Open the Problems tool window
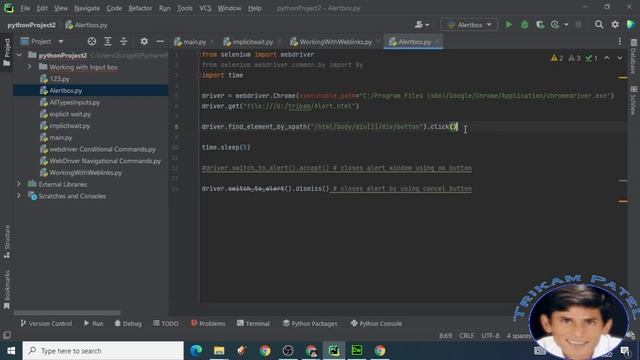Viewport: 640px width, 360px height. [x=208, y=324]
